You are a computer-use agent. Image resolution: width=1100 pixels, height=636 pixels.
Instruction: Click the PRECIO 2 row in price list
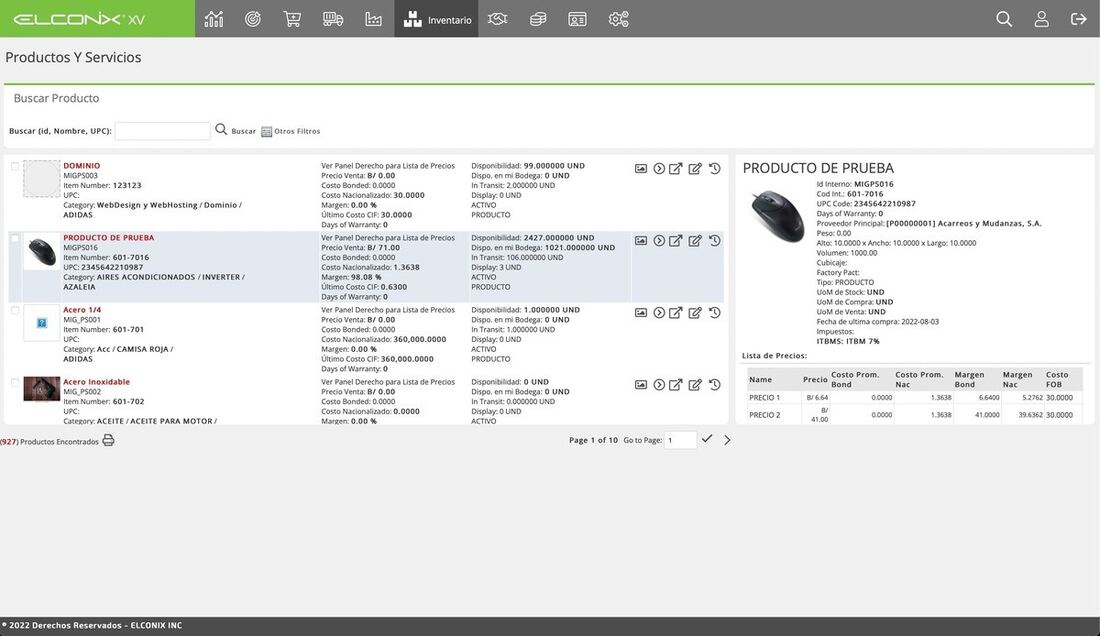914,414
